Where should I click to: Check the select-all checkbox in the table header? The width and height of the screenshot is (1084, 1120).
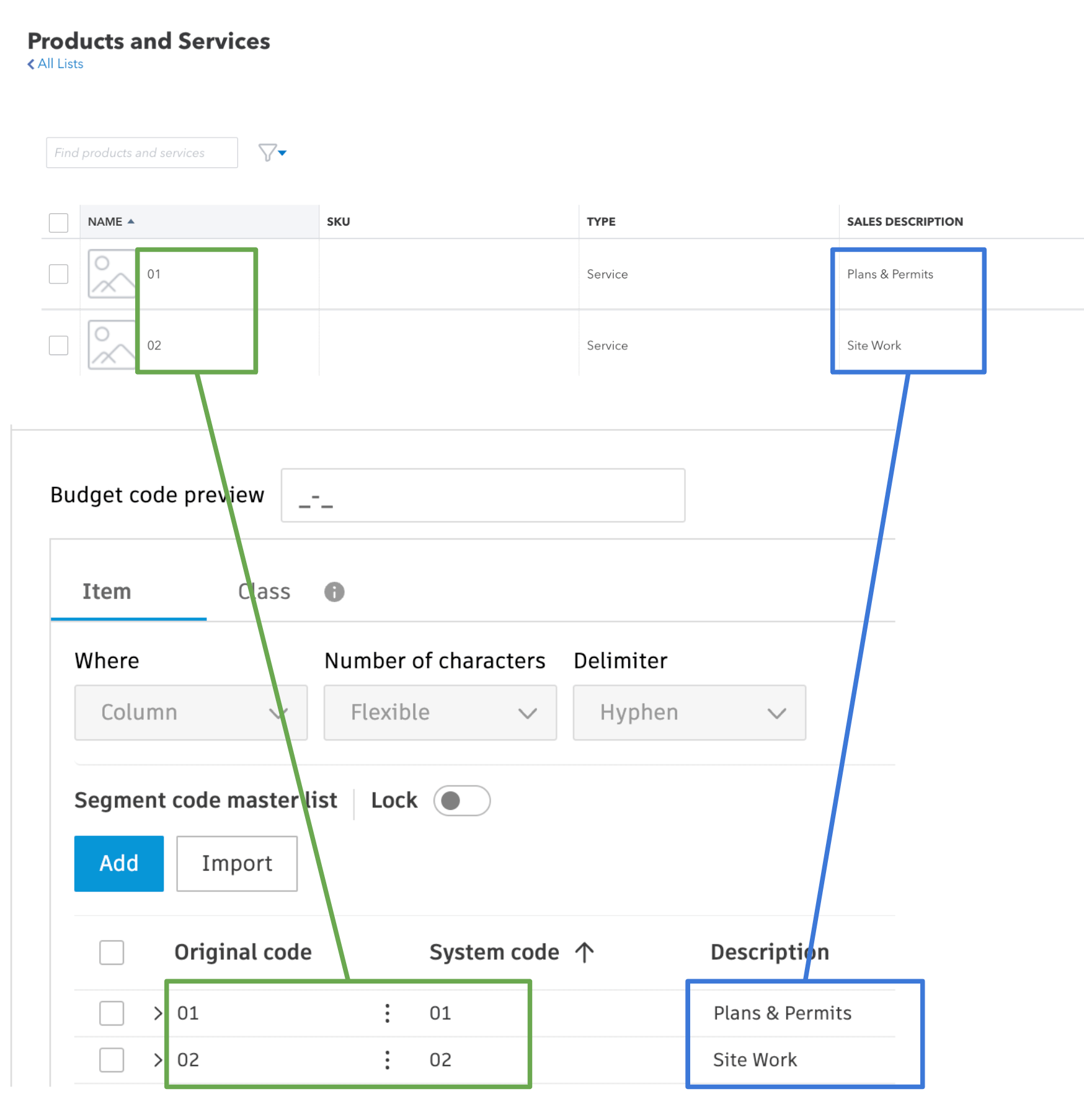coord(58,222)
